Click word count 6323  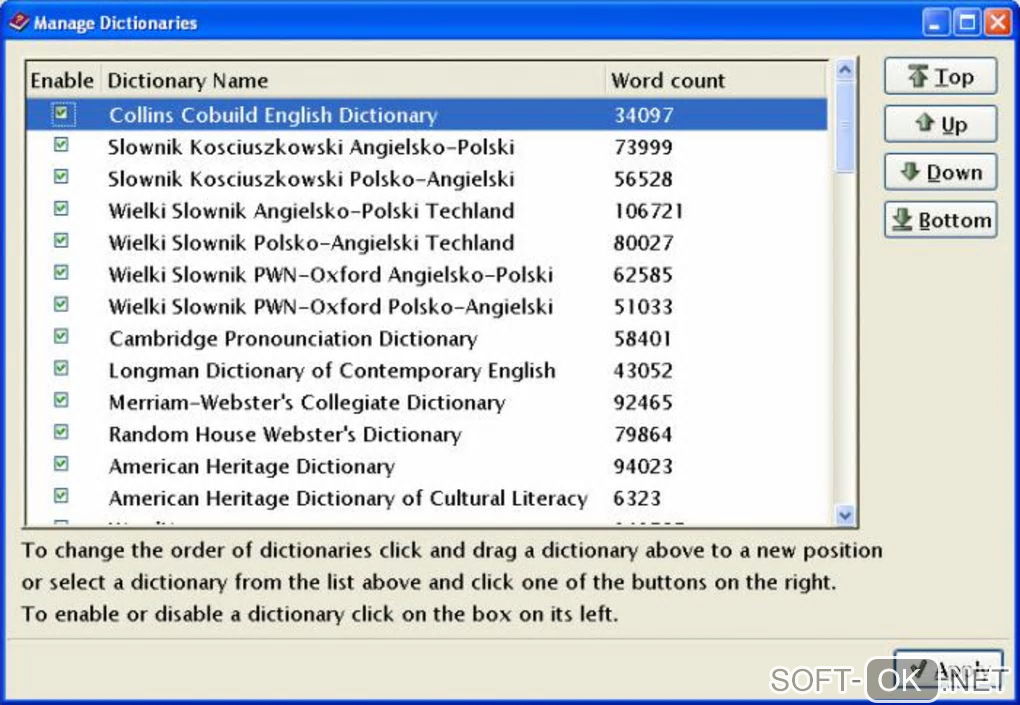tap(637, 498)
